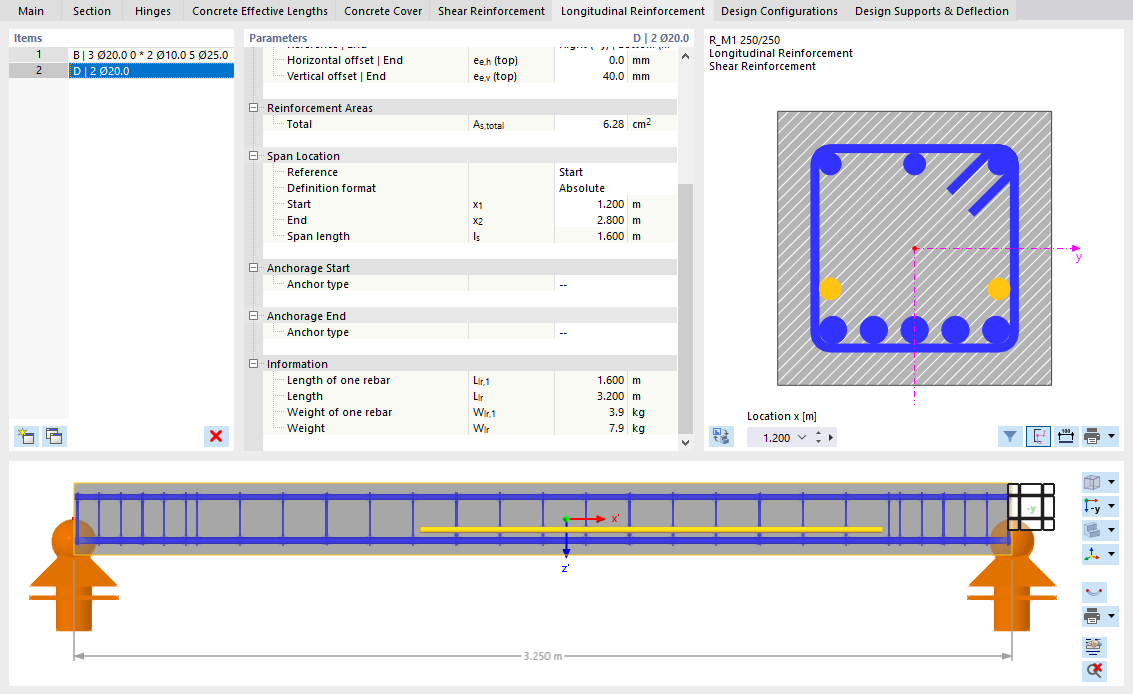The height and width of the screenshot is (694, 1133).
Task: Collapse the Anchorage End group
Action: pyautogui.click(x=254, y=316)
